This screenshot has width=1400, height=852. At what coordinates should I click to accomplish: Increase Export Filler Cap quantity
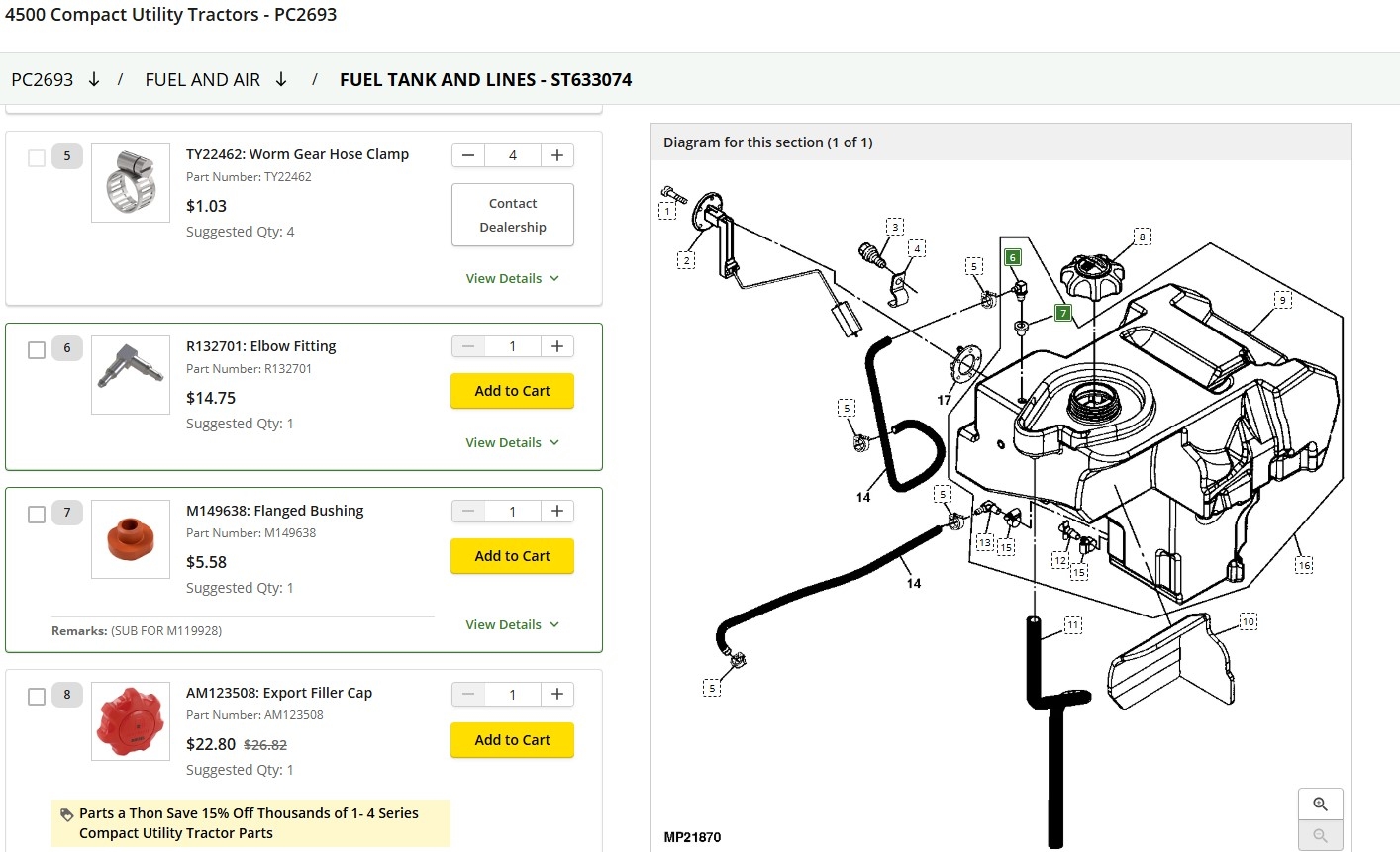click(x=557, y=695)
